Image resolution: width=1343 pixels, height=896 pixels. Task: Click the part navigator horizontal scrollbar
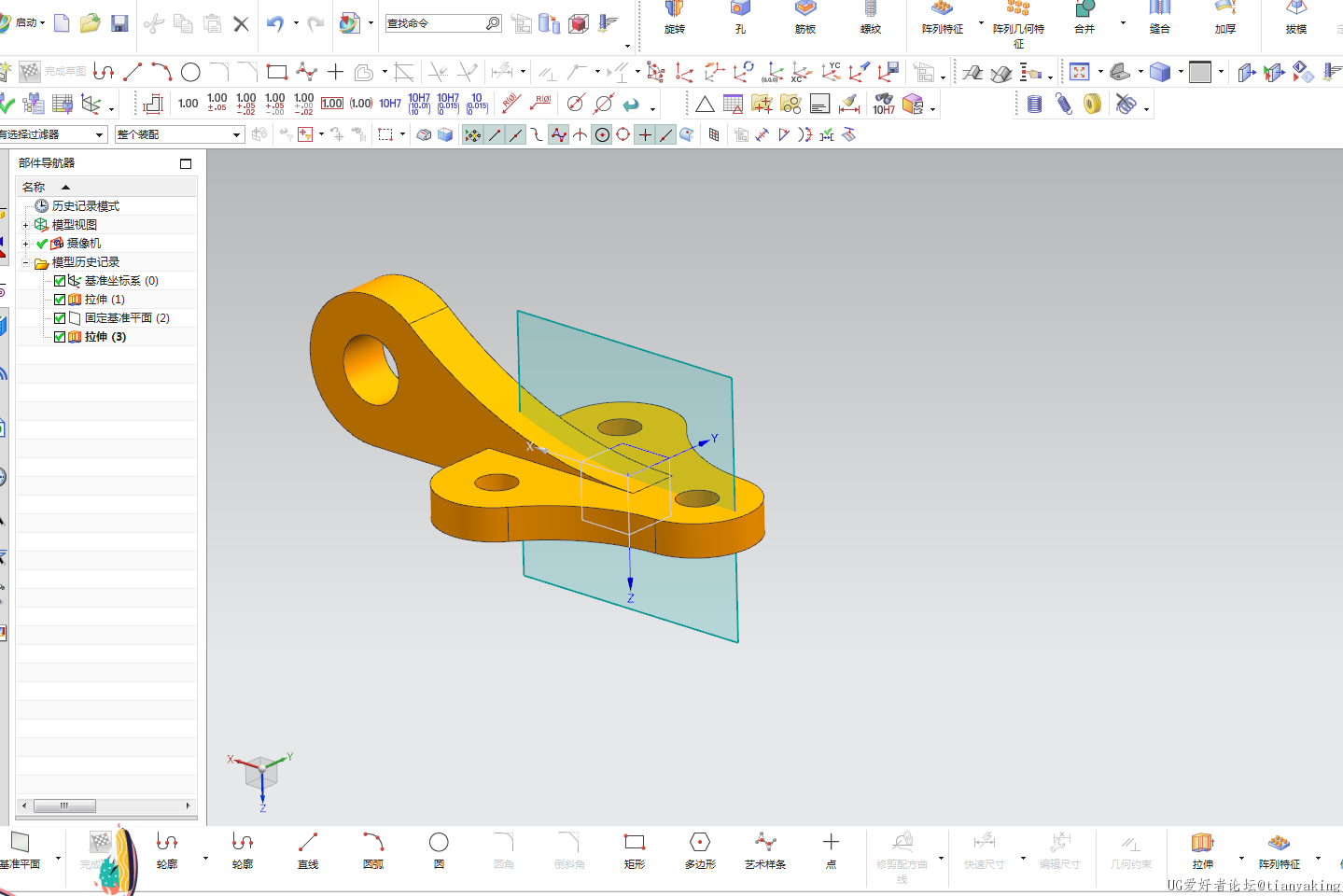pyautogui.click(x=64, y=805)
